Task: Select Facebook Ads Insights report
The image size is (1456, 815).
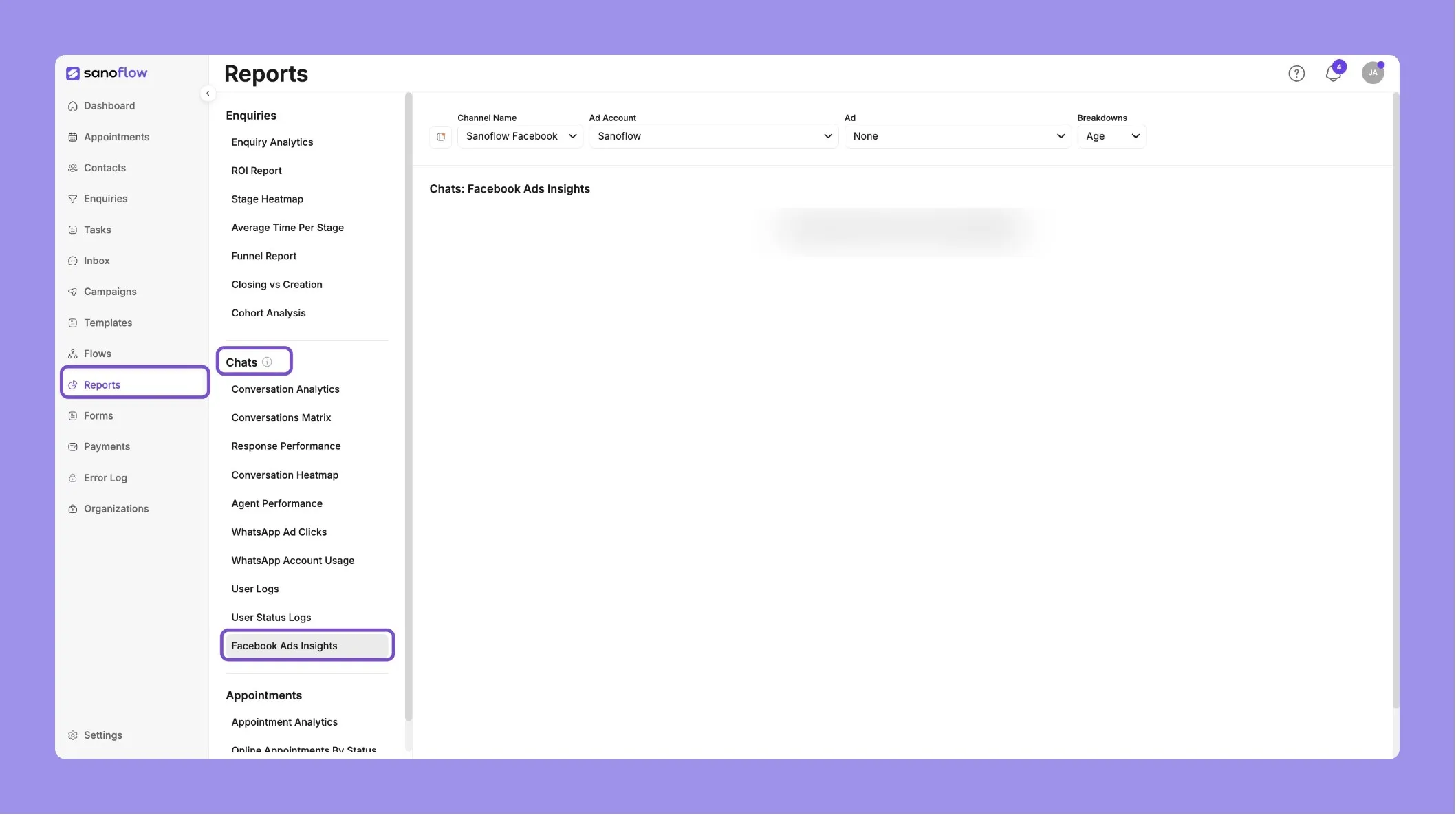Action: pyautogui.click(x=307, y=646)
